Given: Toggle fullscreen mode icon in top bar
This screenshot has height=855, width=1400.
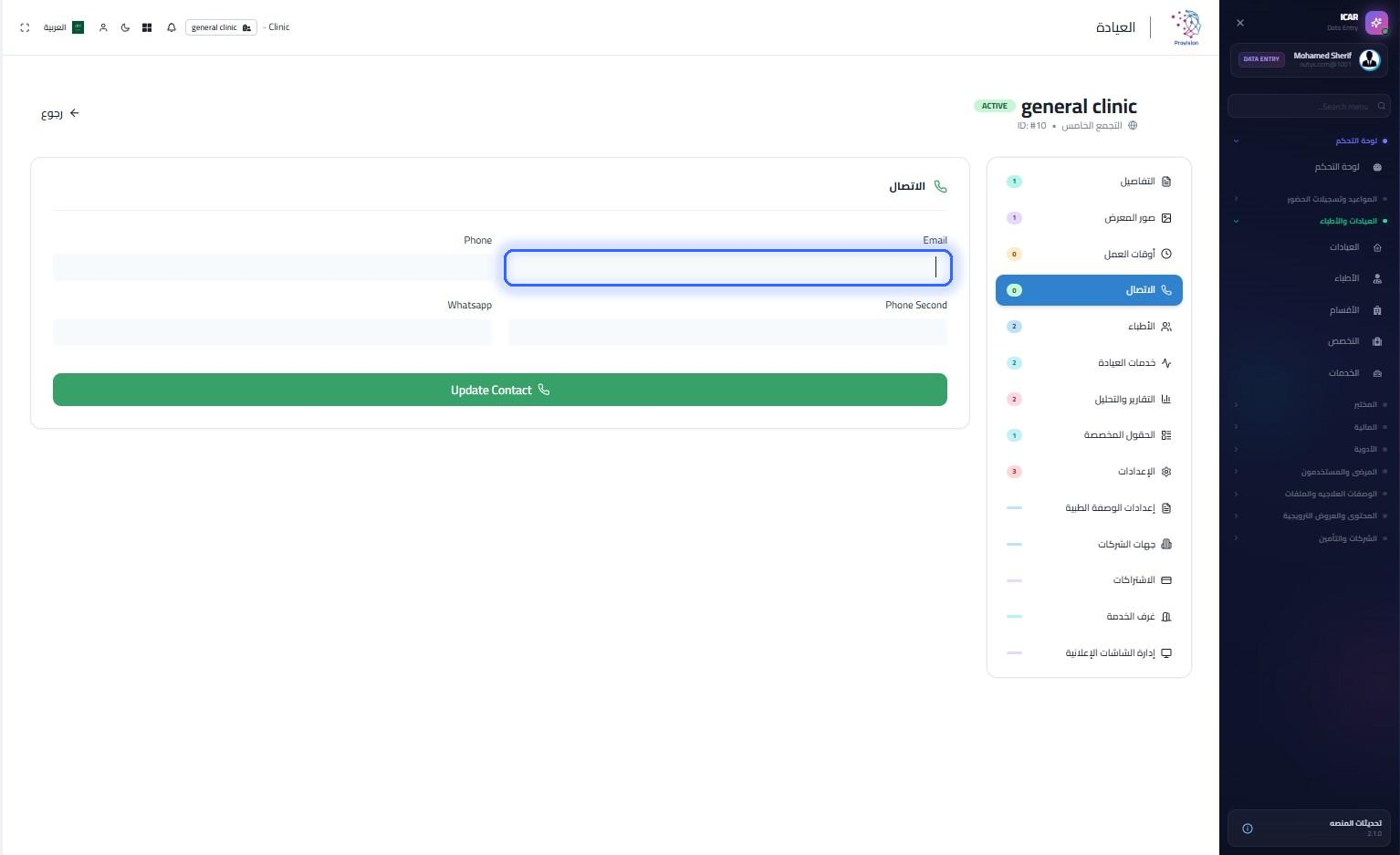Looking at the screenshot, I should [x=25, y=27].
